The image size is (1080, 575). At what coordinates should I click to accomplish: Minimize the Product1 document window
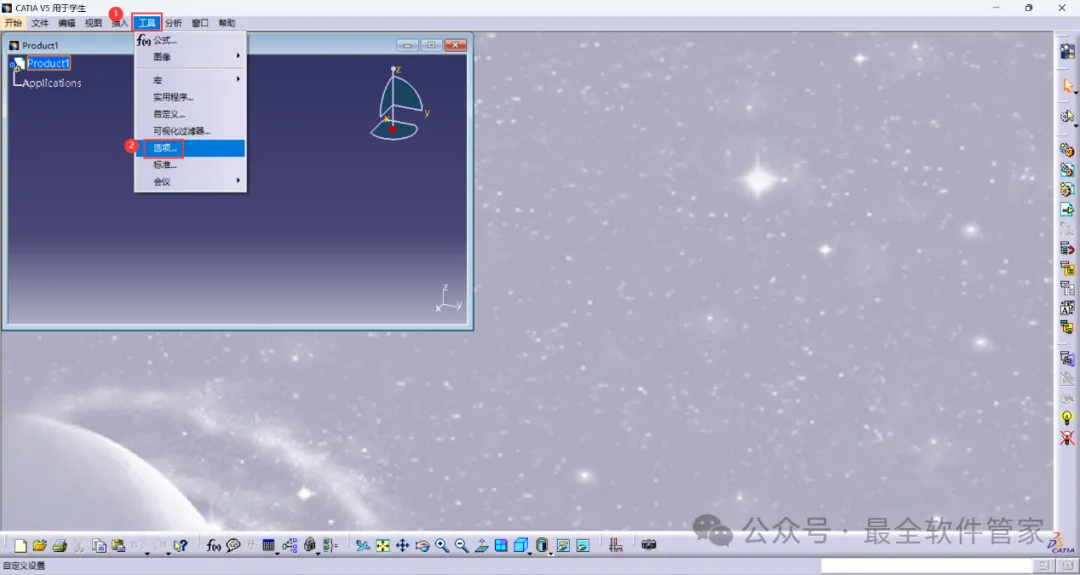407,45
